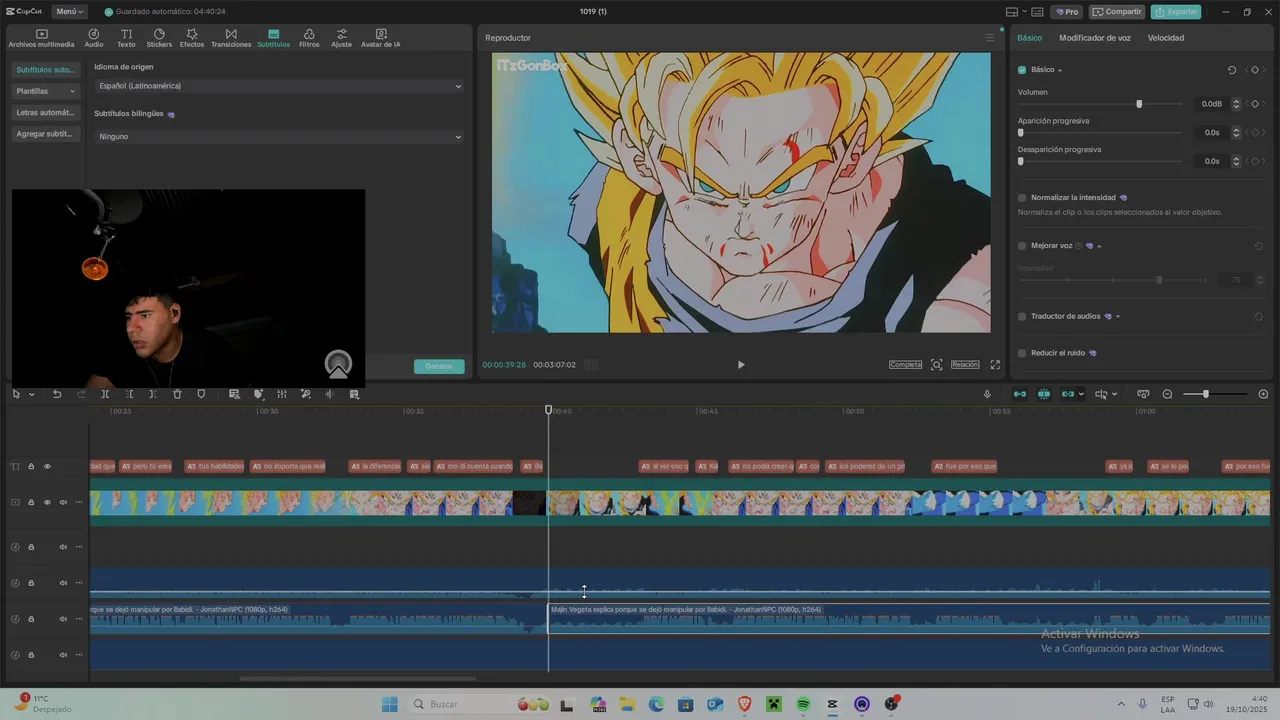Open the Subtítulos bilingües dropdown
Screen dimensions: 1280x720
coord(279,136)
